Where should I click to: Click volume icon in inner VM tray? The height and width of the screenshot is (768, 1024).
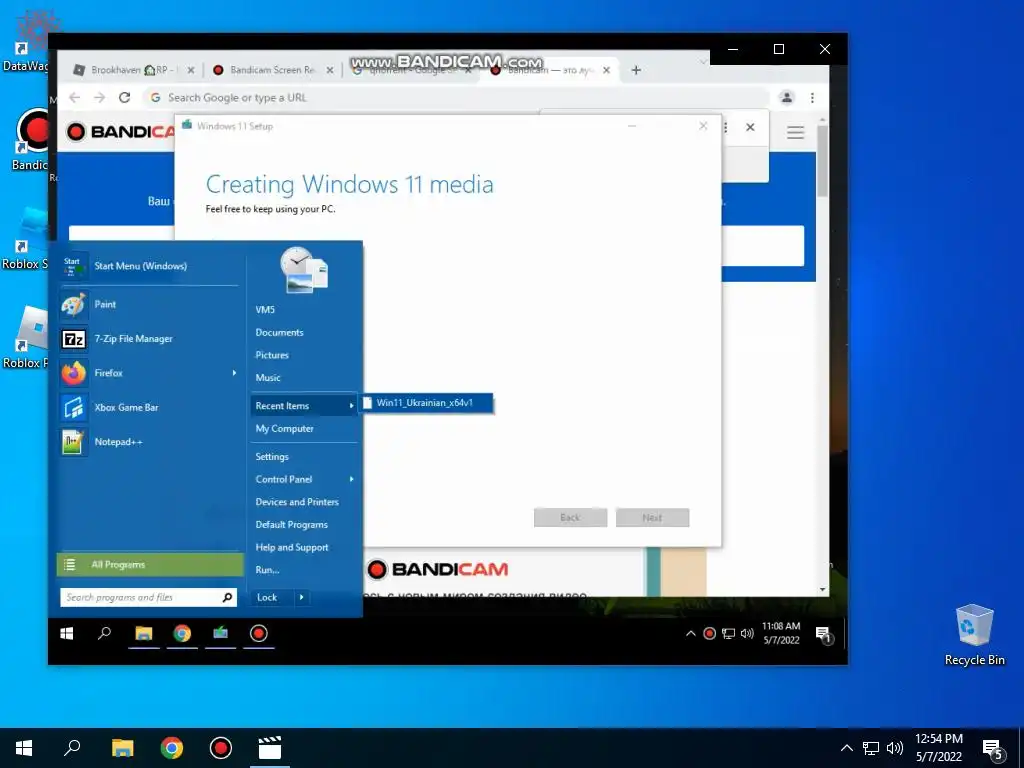click(x=747, y=633)
